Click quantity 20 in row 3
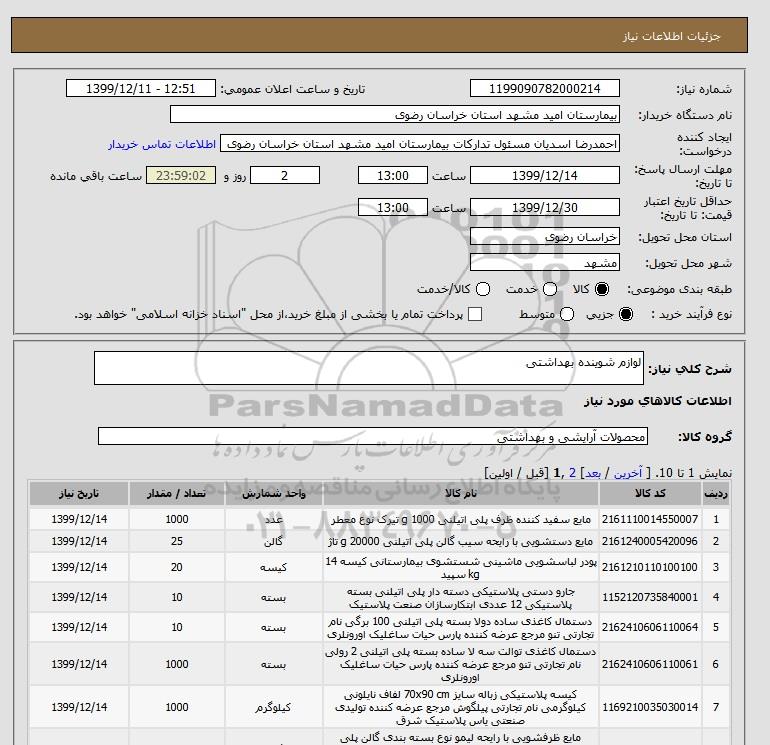This screenshot has height=745, width=770. pyautogui.click(x=177, y=567)
